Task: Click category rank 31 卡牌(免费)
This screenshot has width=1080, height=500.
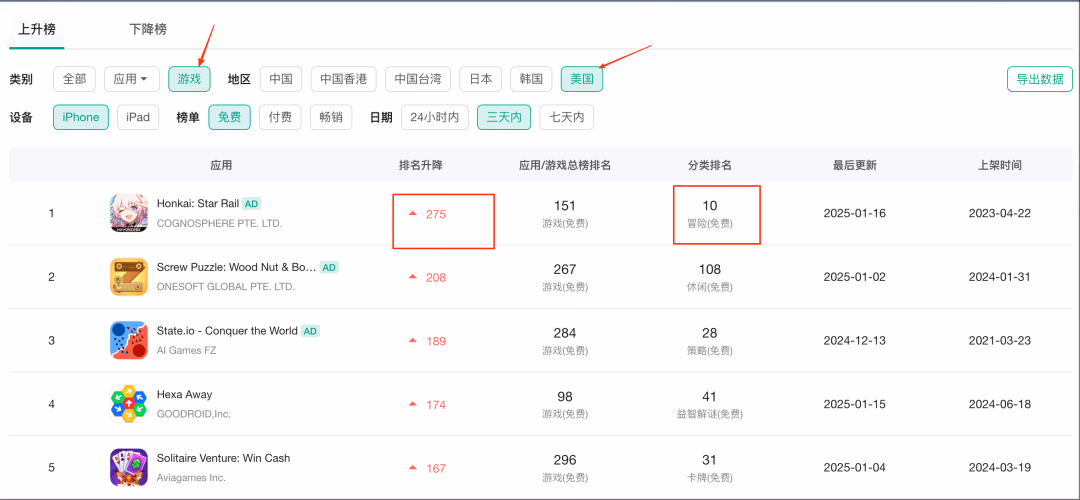Action: click(x=709, y=467)
